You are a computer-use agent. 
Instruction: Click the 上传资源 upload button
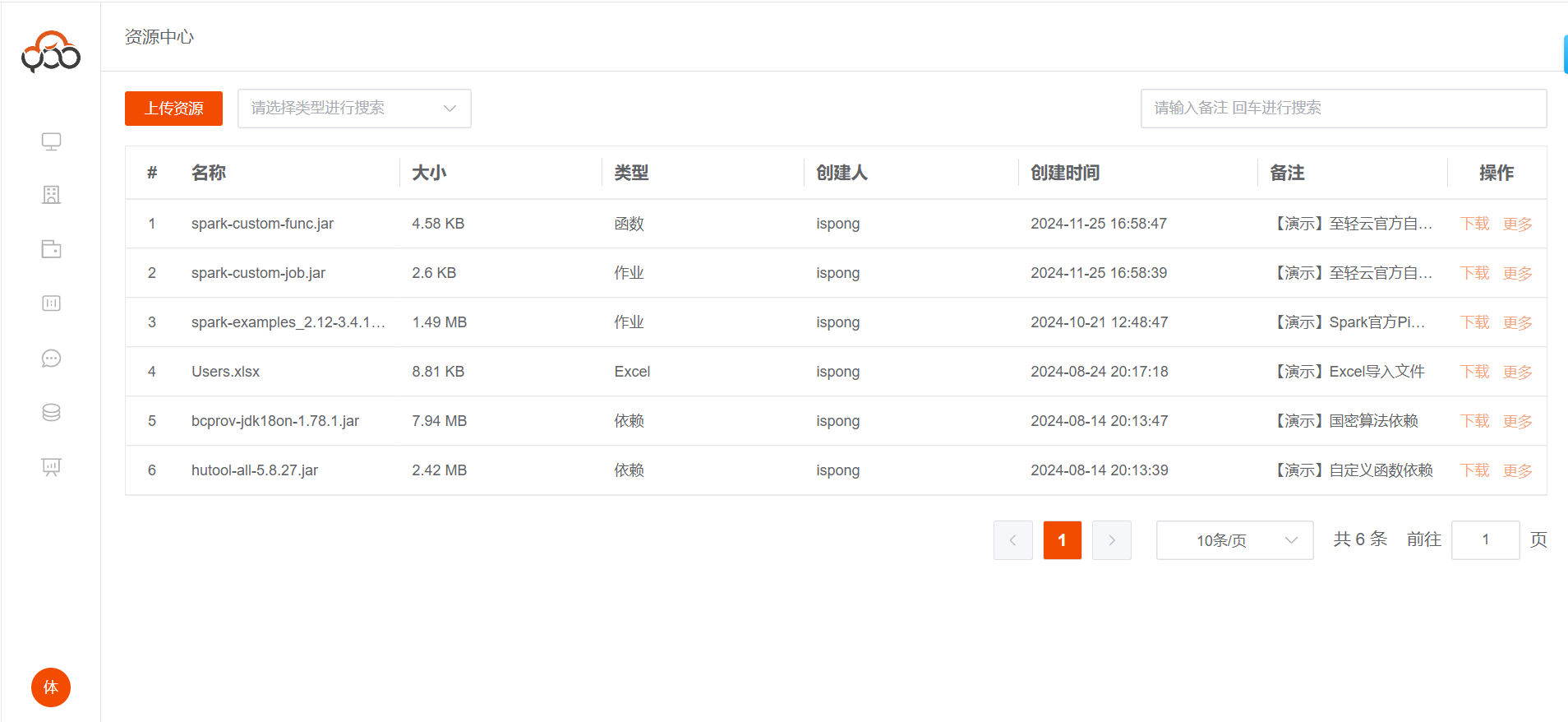[173, 109]
